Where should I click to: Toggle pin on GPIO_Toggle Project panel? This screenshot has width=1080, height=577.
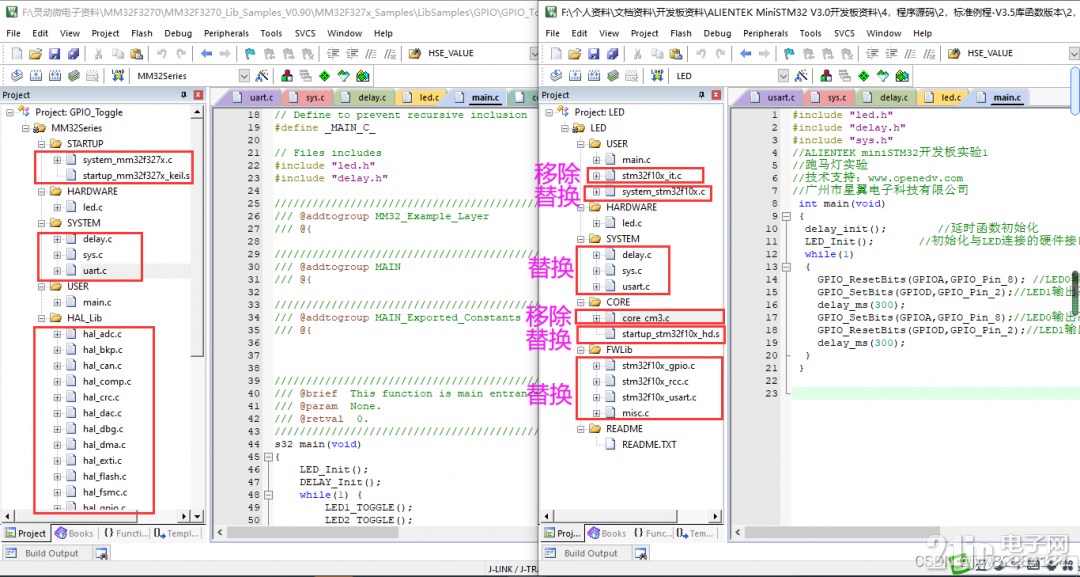coord(184,95)
